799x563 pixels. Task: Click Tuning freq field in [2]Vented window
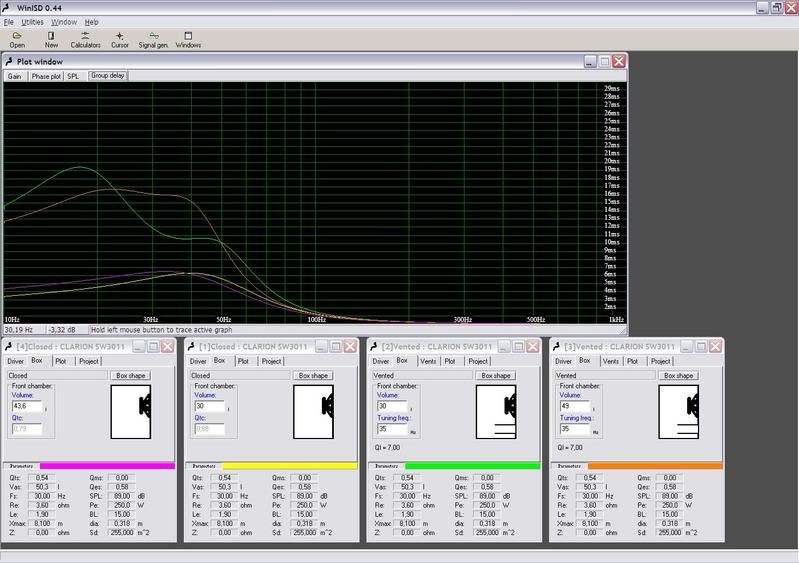tap(392, 429)
